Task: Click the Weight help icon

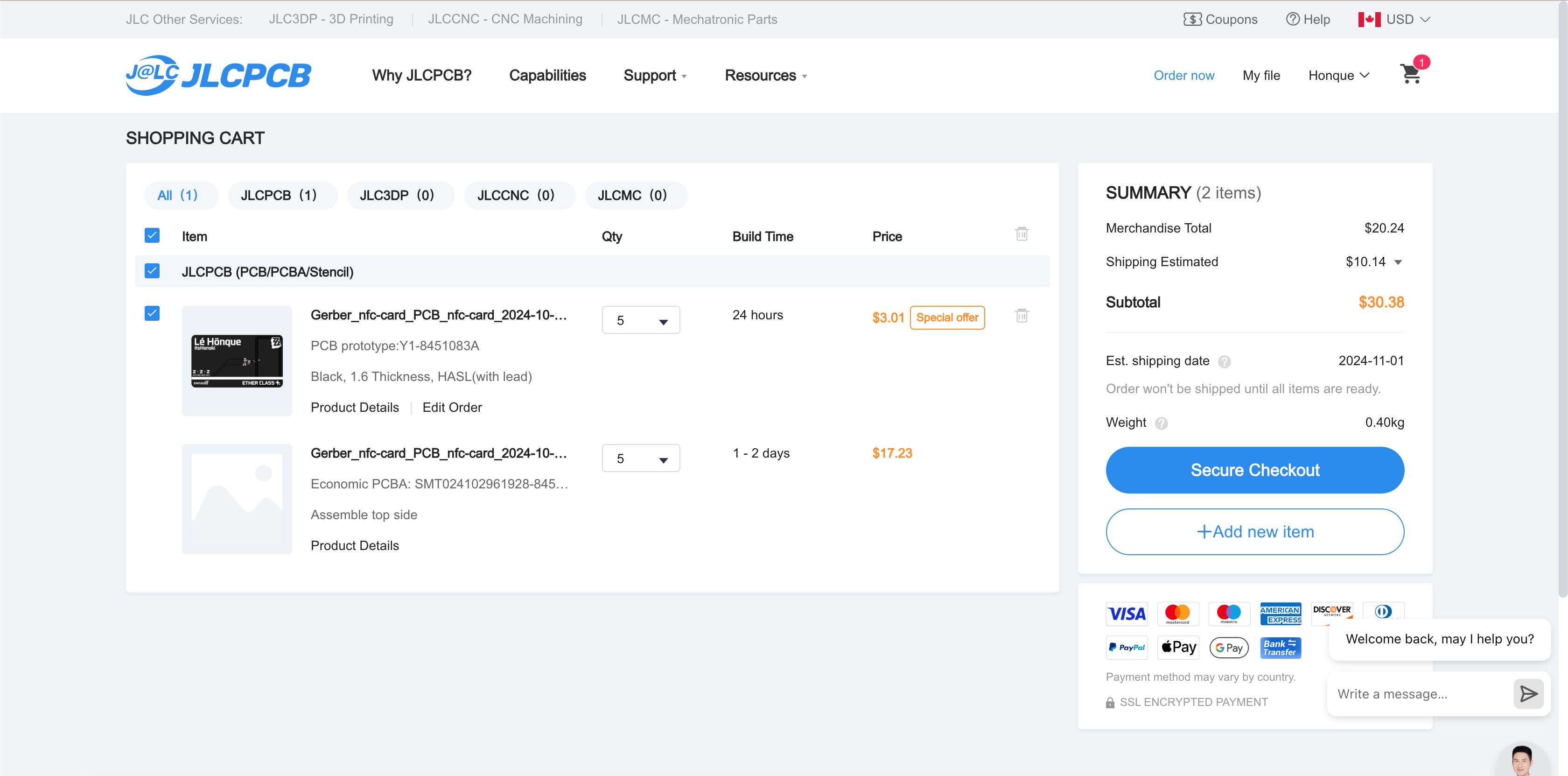Action: (1162, 423)
